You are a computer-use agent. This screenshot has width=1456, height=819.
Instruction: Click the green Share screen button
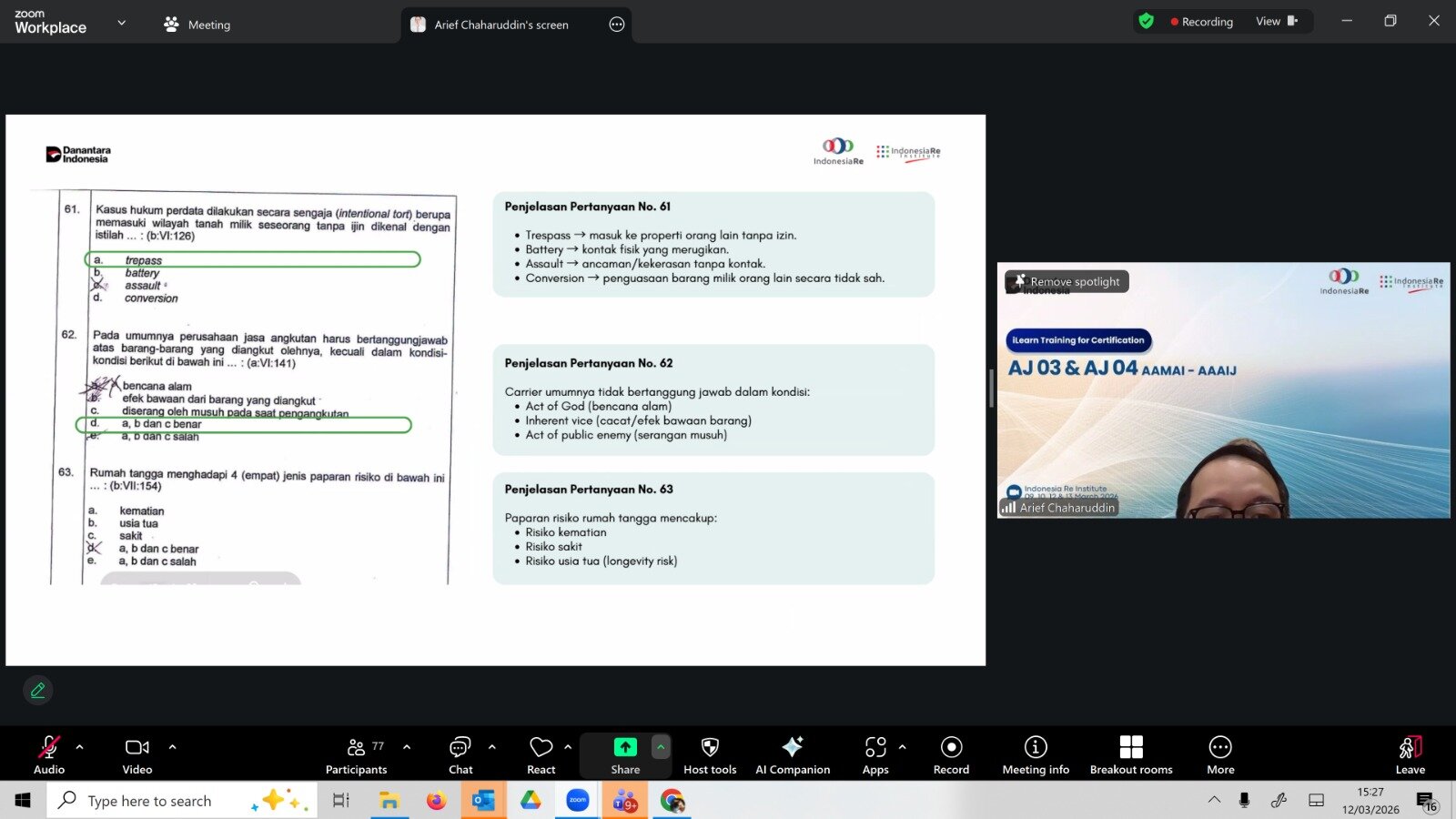pos(625,748)
